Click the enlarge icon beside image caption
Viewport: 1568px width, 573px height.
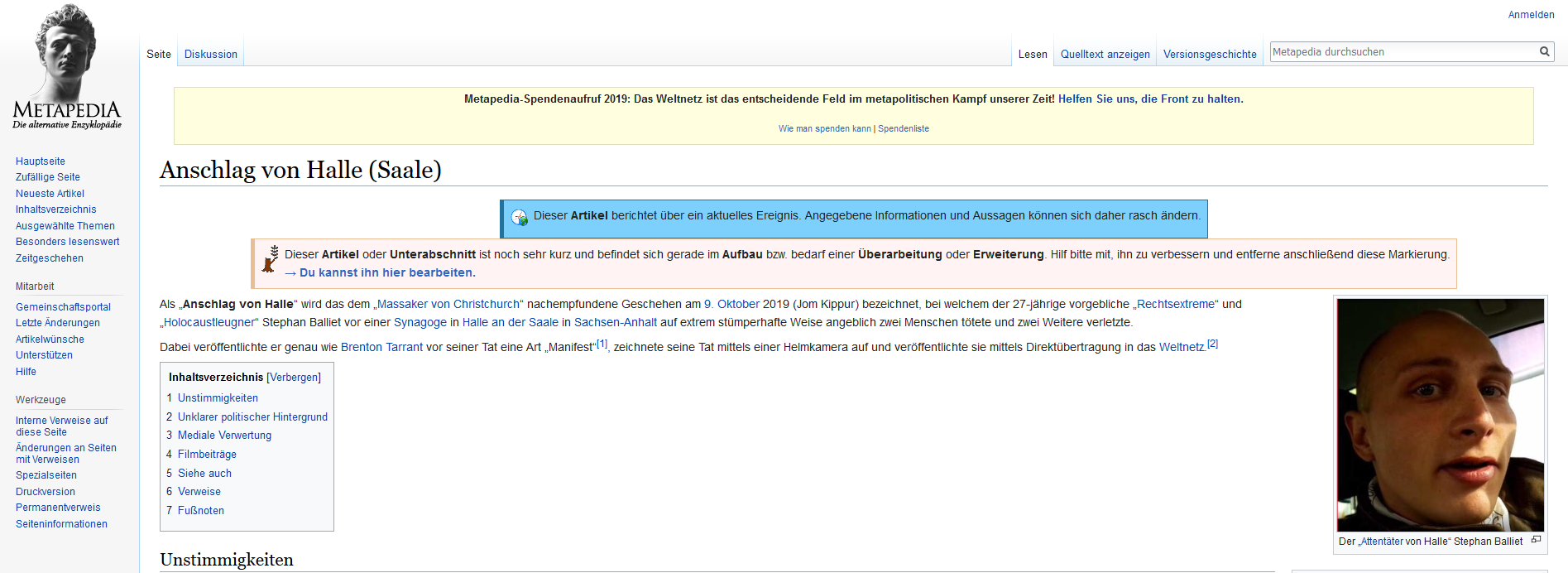(1536, 540)
